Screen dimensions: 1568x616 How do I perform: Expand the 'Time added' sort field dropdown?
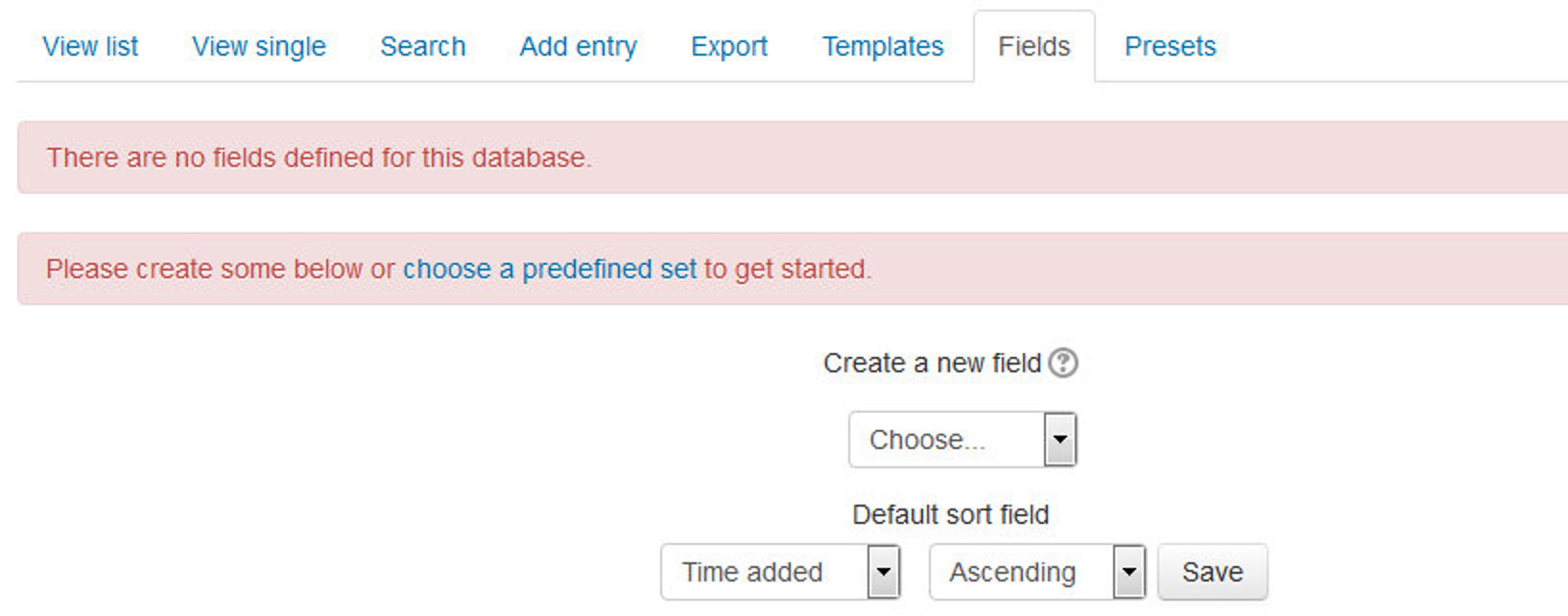[x=763, y=571]
